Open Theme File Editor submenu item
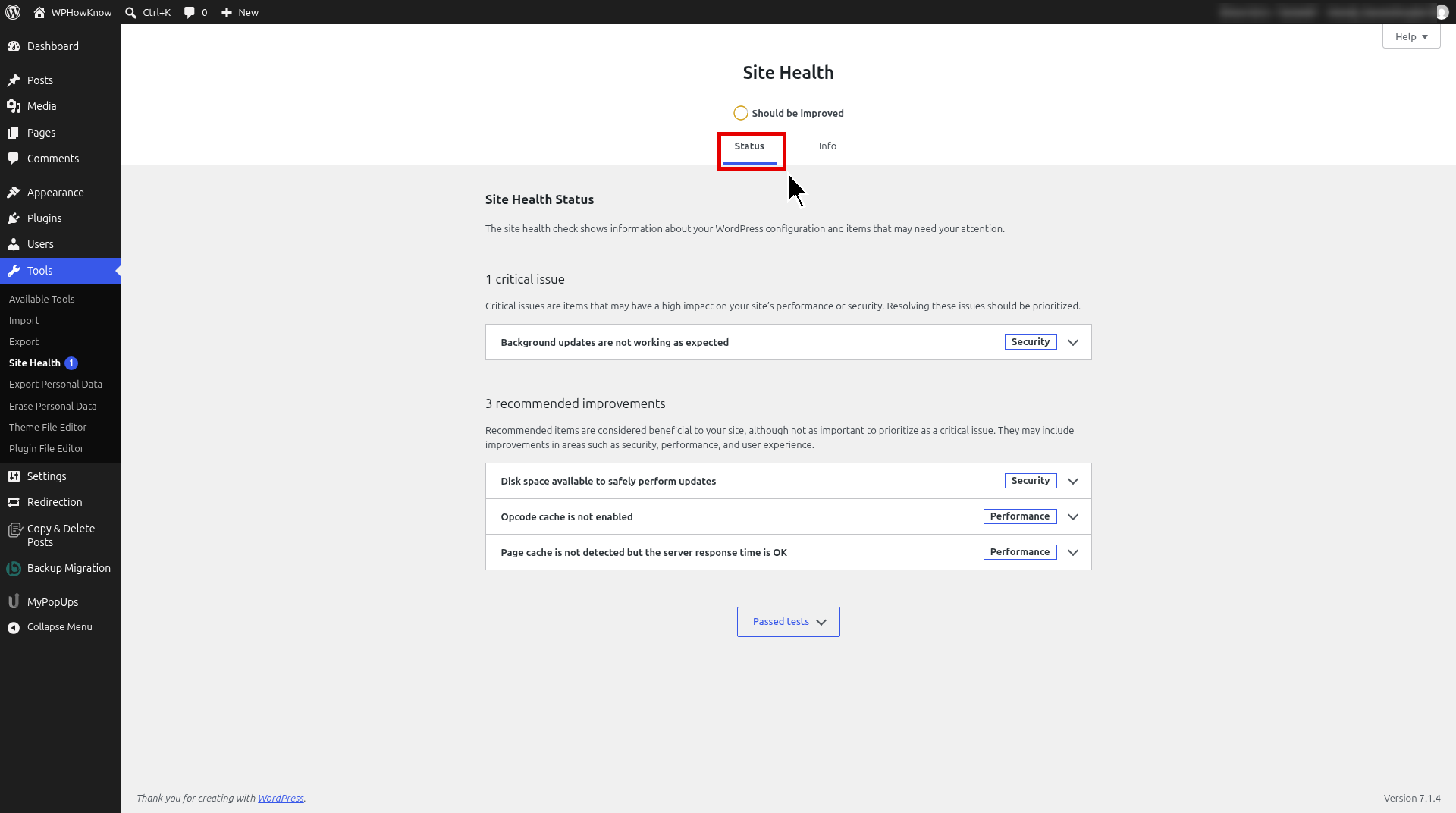This screenshot has height=813, width=1456. pos(48,427)
